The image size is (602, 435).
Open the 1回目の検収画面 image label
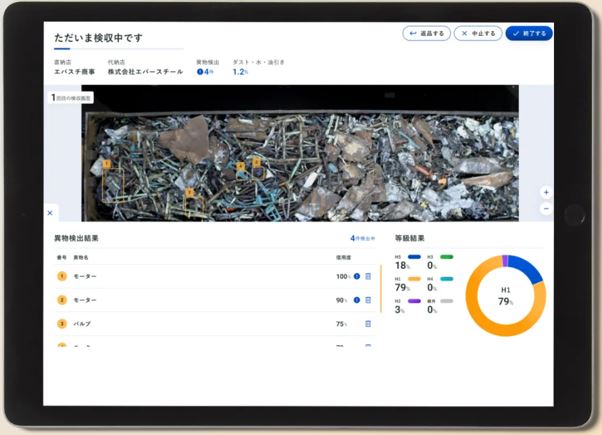pyautogui.click(x=72, y=98)
